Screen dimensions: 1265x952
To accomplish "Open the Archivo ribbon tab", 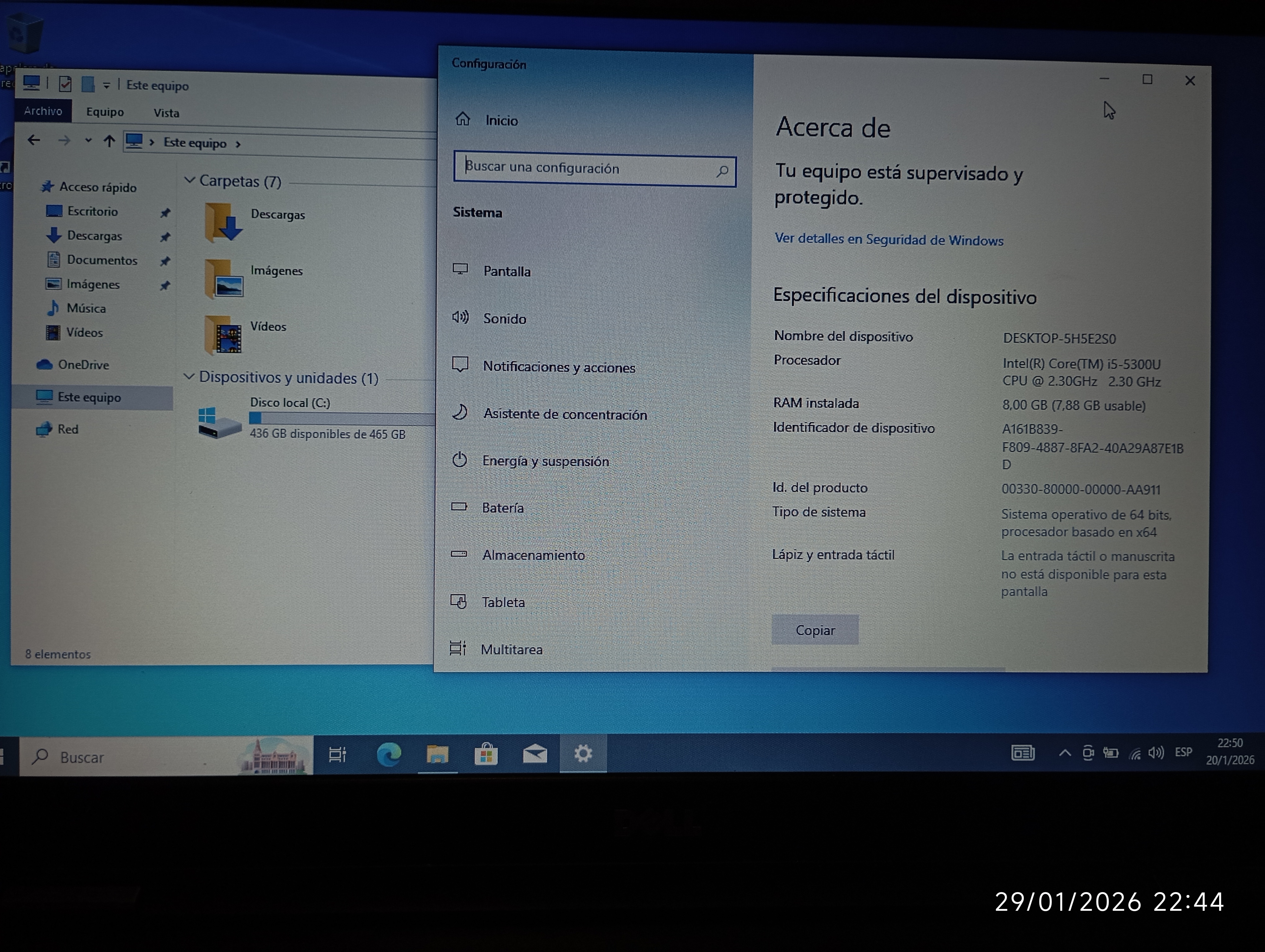I will [x=43, y=111].
